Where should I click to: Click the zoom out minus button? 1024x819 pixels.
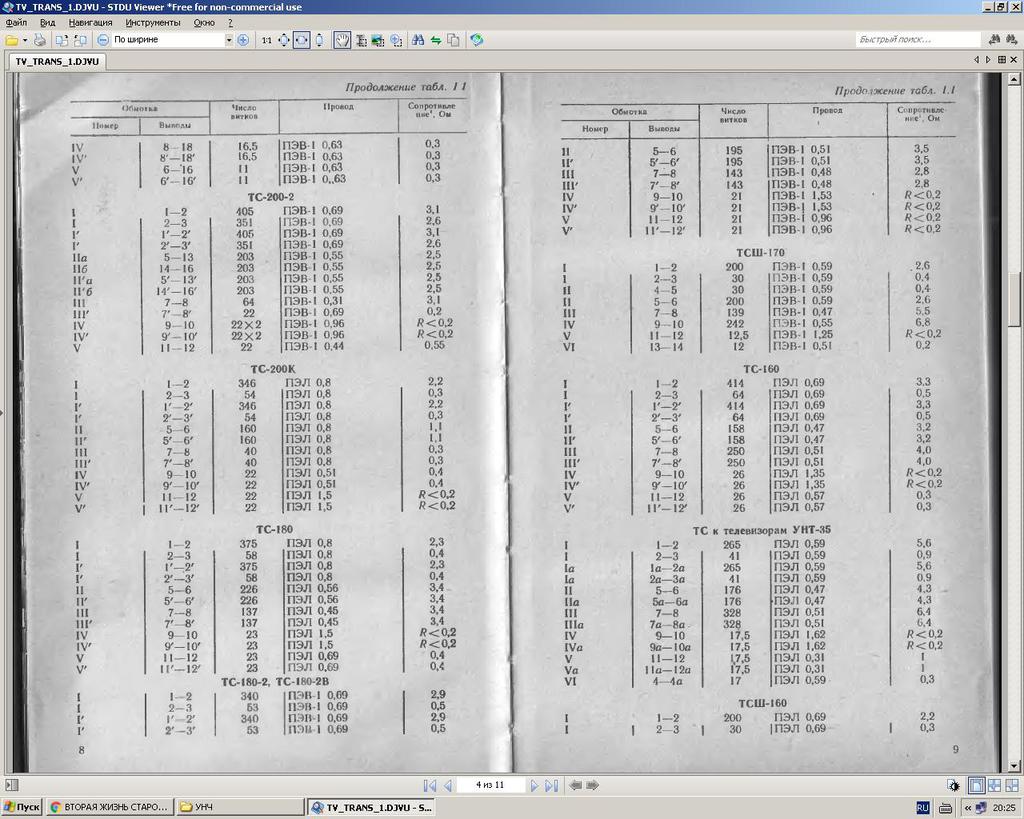pyautogui.click(x=103, y=40)
